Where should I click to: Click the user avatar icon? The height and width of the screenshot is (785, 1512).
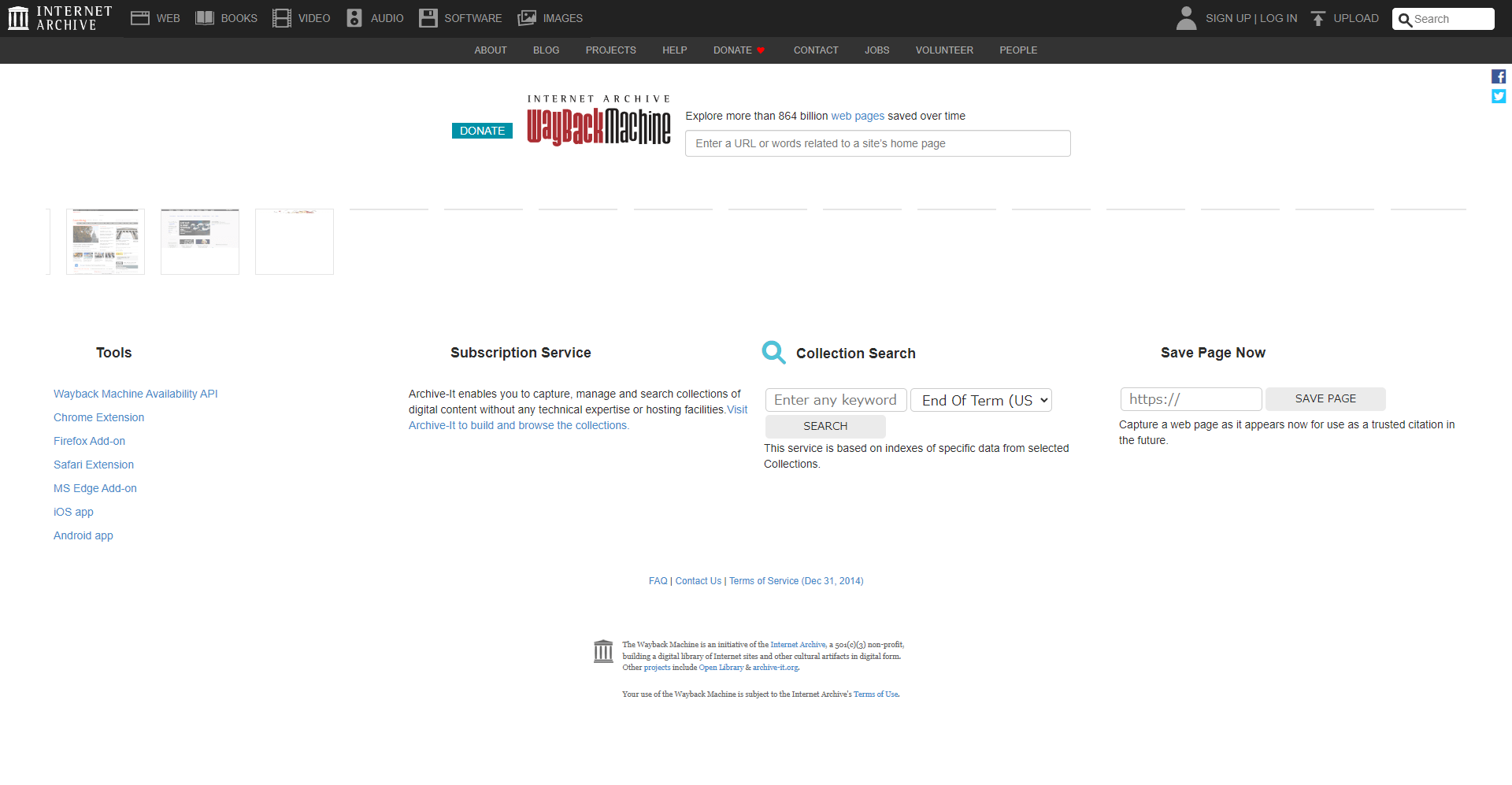tap(1186, 18)
